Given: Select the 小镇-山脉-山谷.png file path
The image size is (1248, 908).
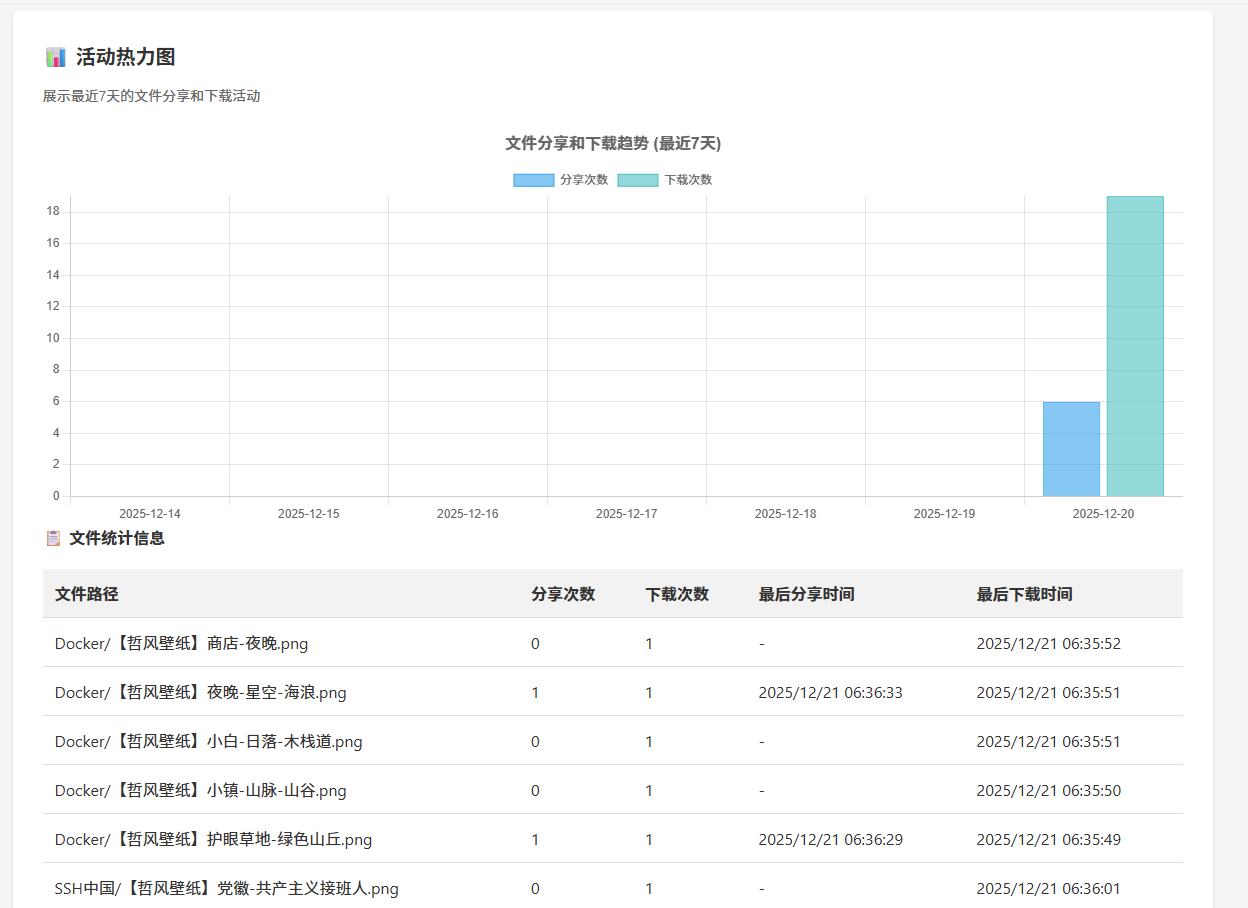Looking at the screenshot, I should click(201, 790).
